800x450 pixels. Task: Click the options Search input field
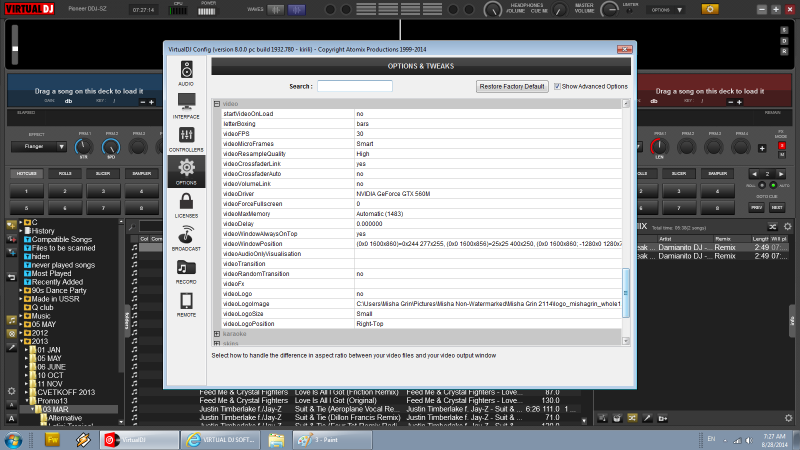(x=354, y=86)
